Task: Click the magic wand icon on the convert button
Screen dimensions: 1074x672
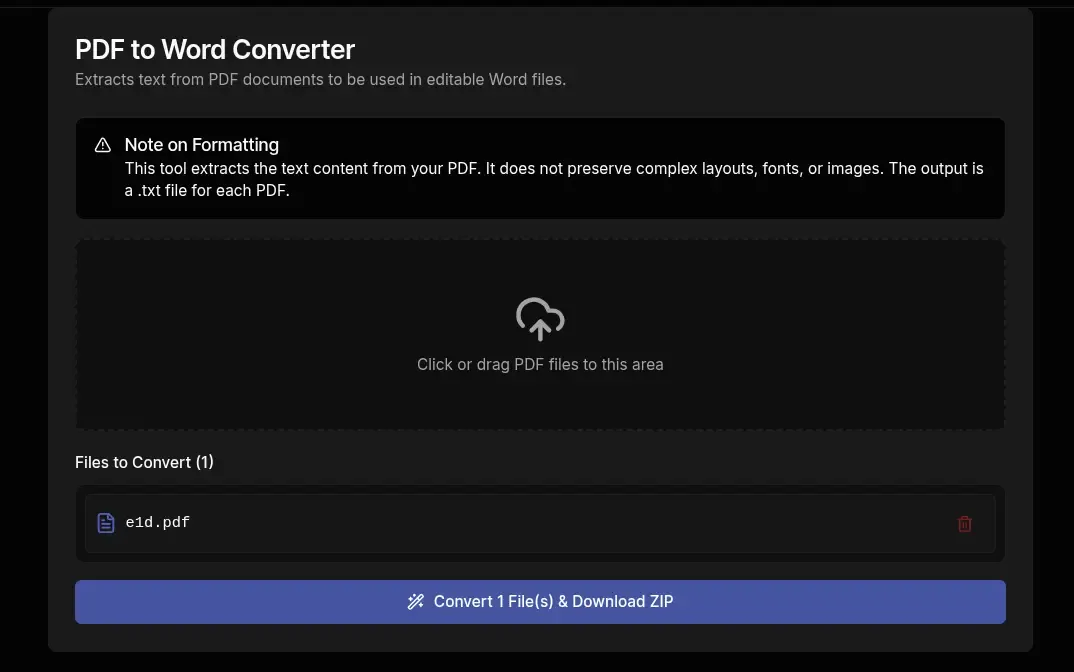Action: [416, 601]
